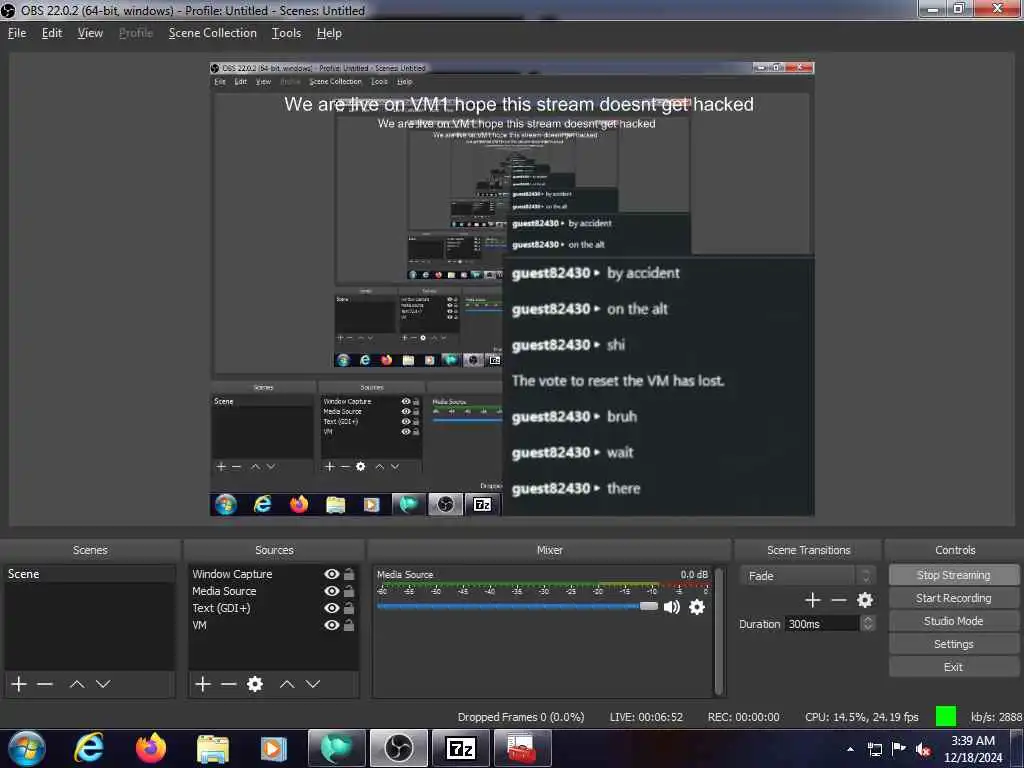
Task: Mute the Media Source speaker icon
Action: 671,607
